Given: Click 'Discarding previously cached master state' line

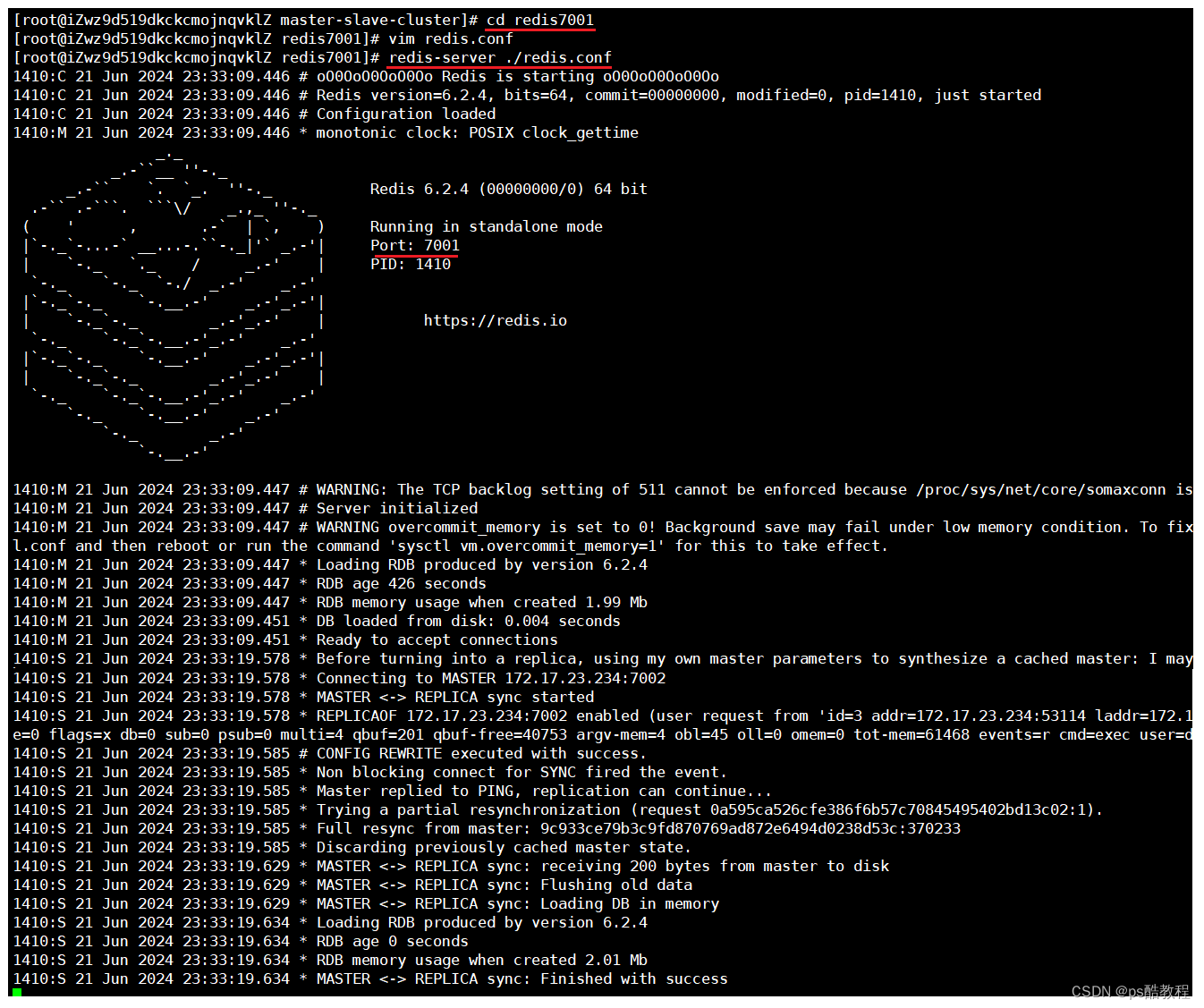Looking at the screenshot, I should 352,847.
